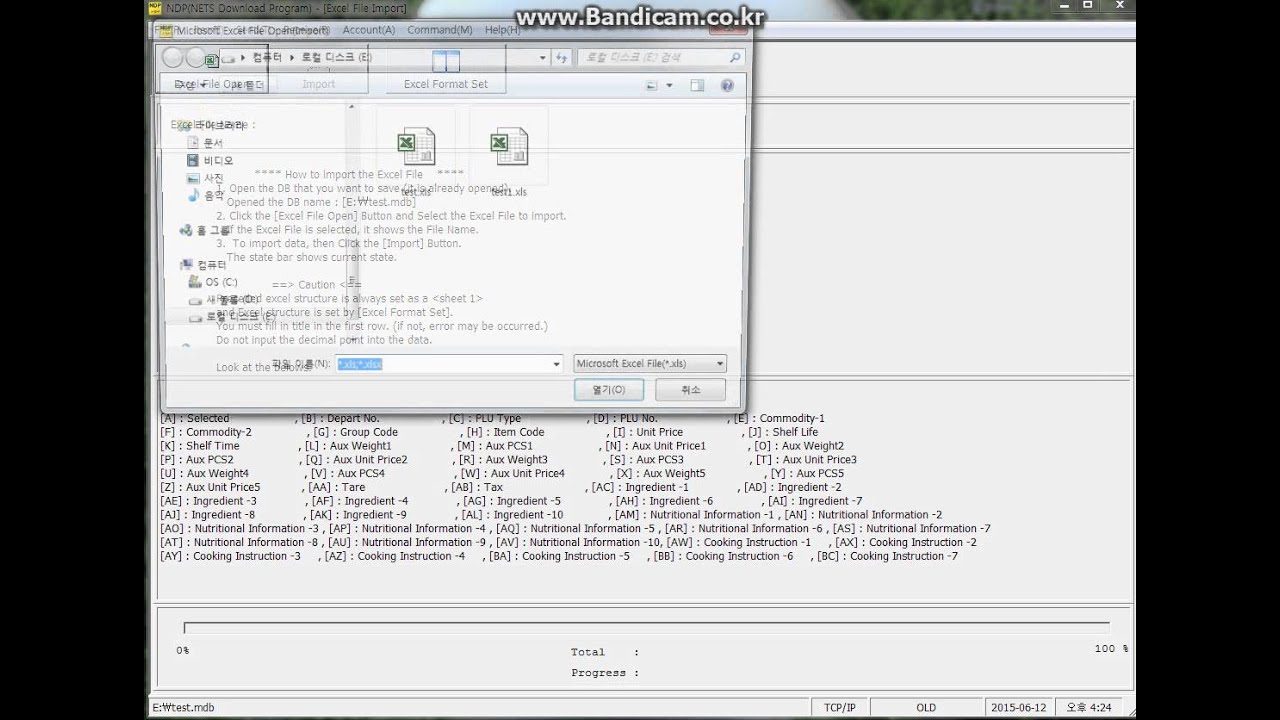Click the 로컬 디스크 (E:) breadcrumb
This screenshot has height=720, width=1280.
click(x=337, y=58)
